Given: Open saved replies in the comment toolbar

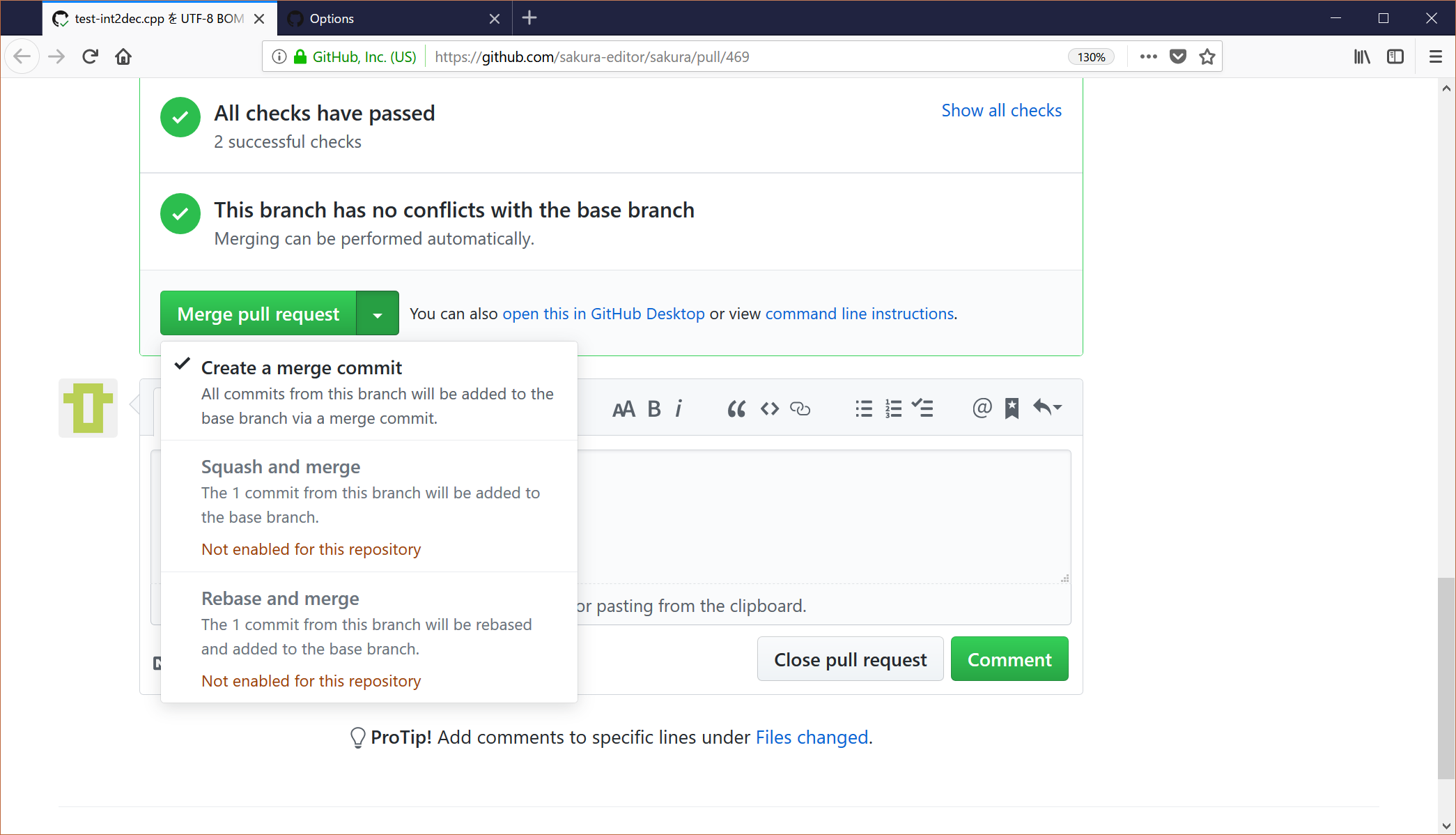Looking at the screenshot, I should coord(1012,408).
